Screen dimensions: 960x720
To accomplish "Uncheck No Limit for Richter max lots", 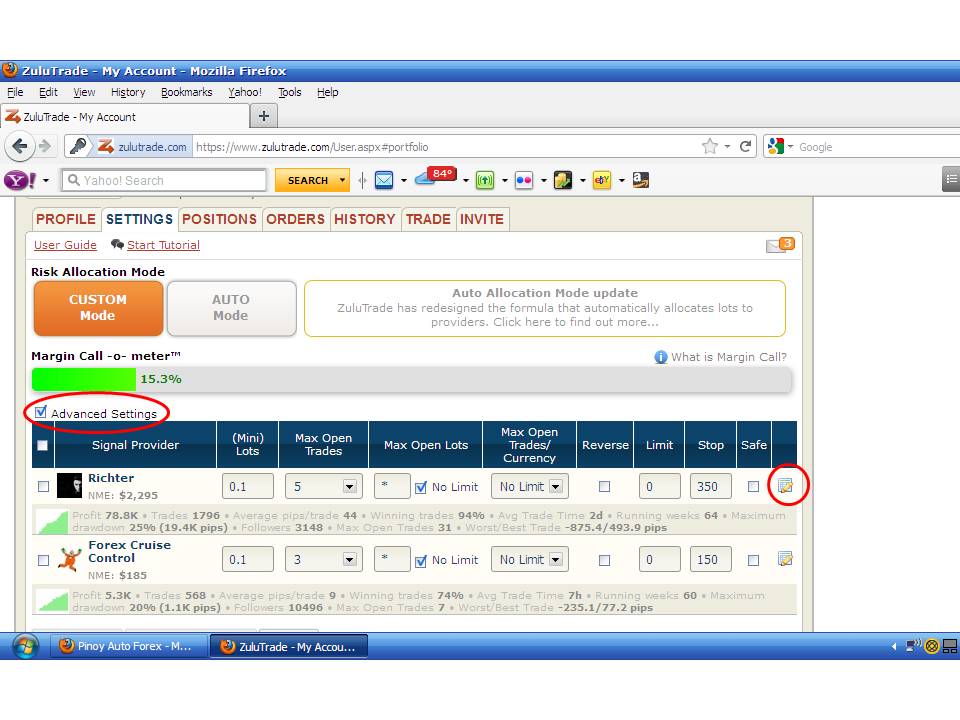I will [421, 487].
